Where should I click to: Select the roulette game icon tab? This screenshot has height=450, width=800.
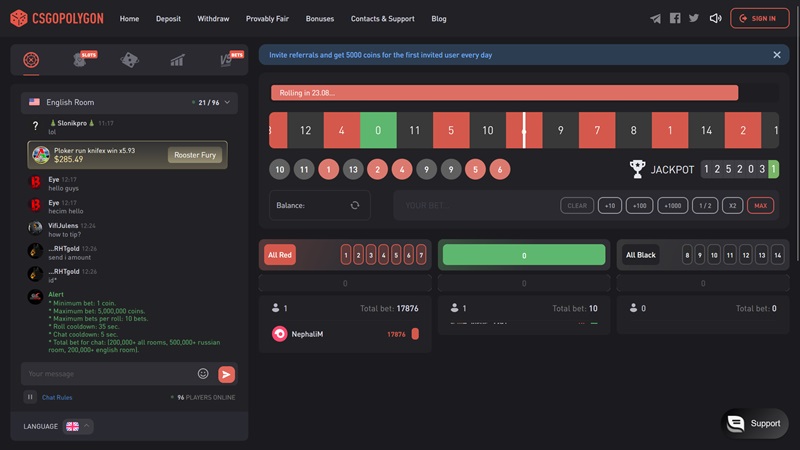click(x=31, y=60)
